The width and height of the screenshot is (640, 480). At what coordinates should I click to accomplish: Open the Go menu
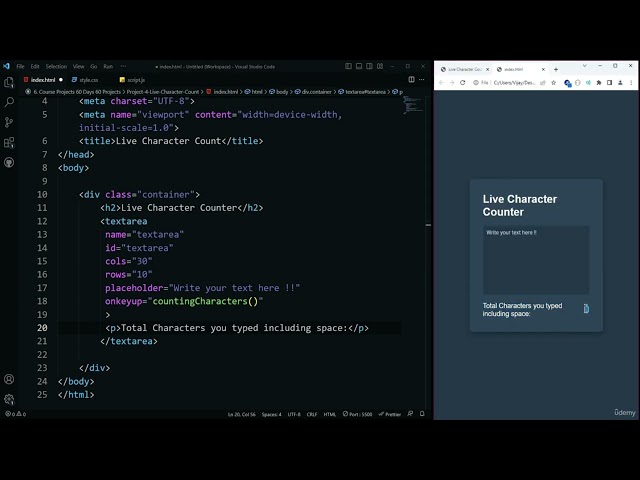click(94, 67)
